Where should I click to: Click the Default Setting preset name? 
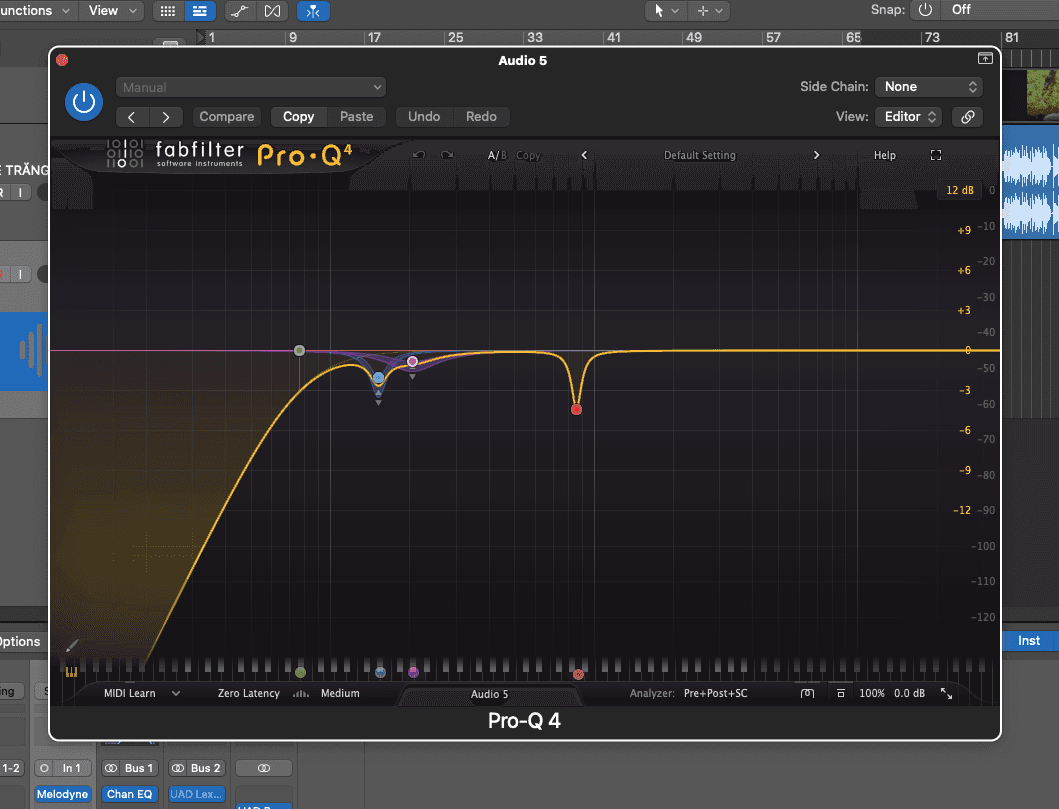(x=699, y=155)
